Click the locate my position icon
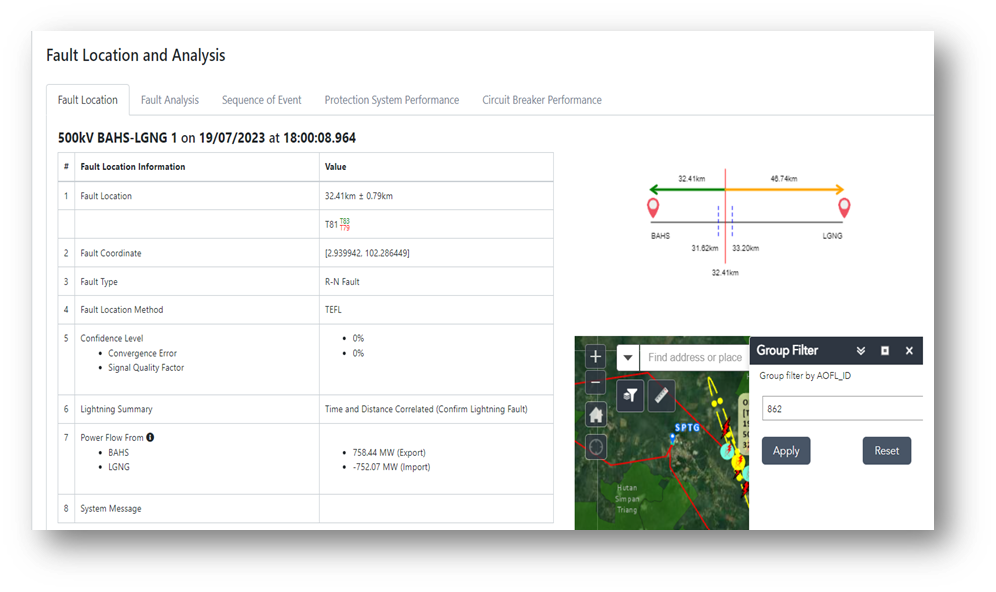Image resolution: width=996 pixels, height=592 pixels. 596,446
